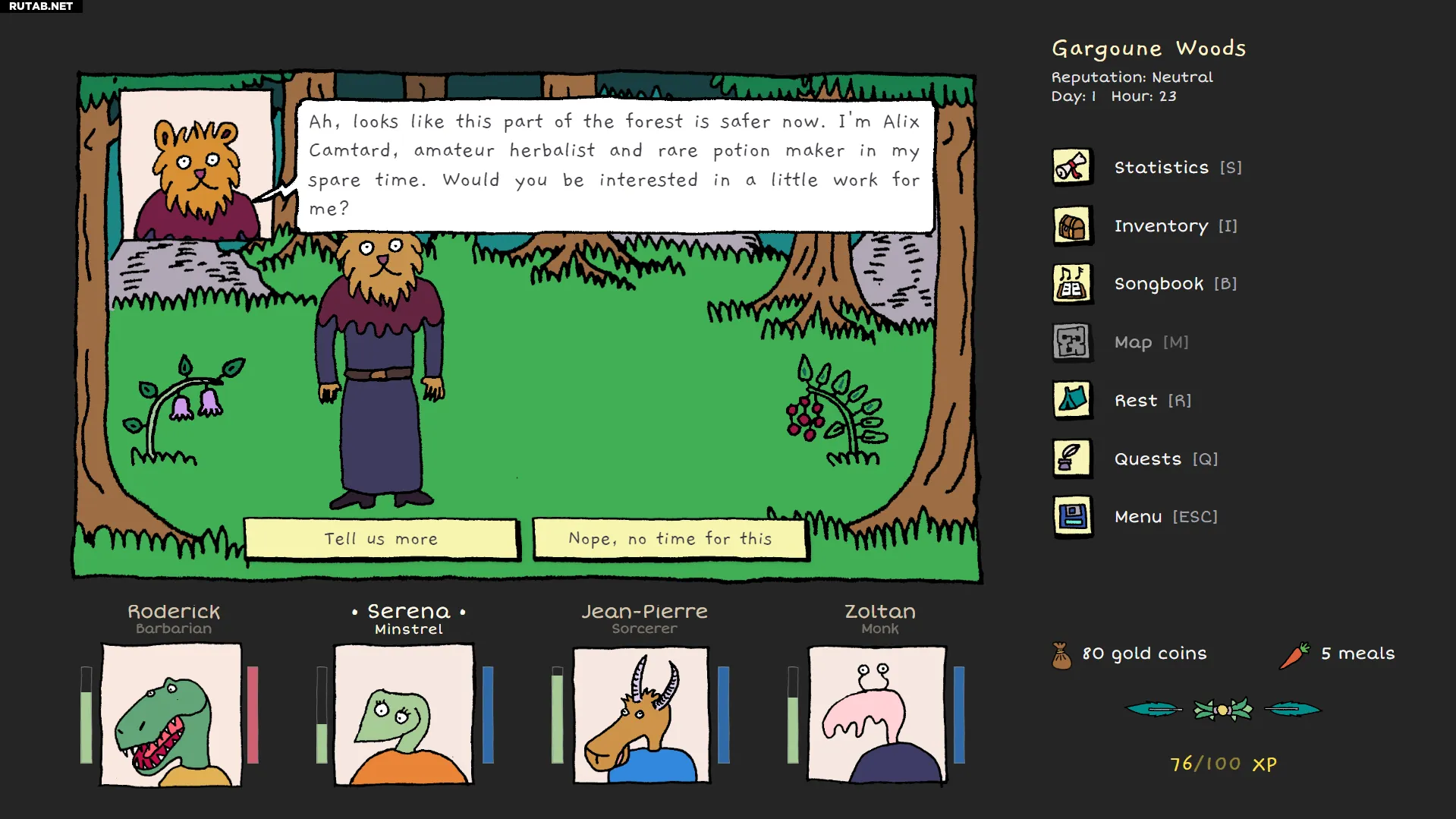Click the 'Hour: 23' text

point(1143,96)
